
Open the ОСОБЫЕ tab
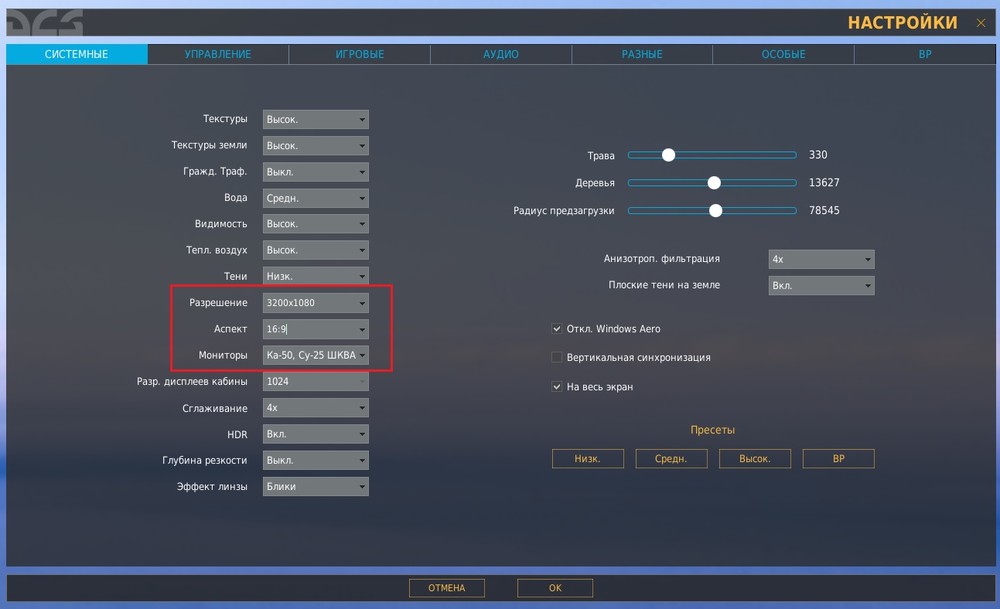783,54
